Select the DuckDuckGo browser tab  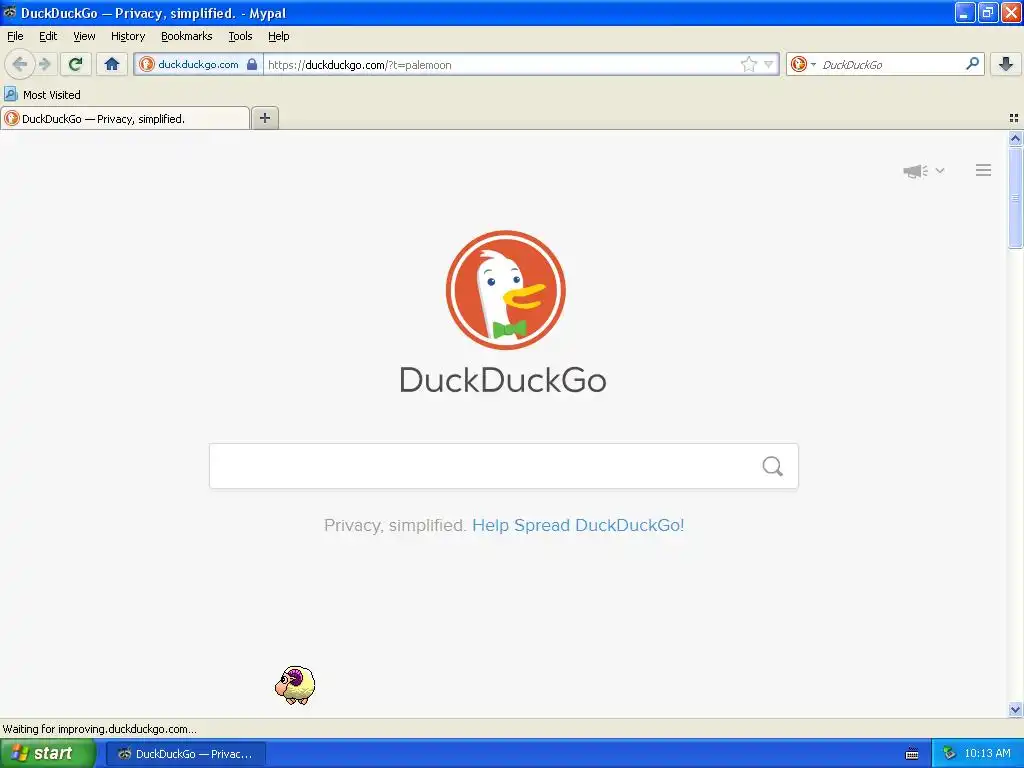[125, 118]
